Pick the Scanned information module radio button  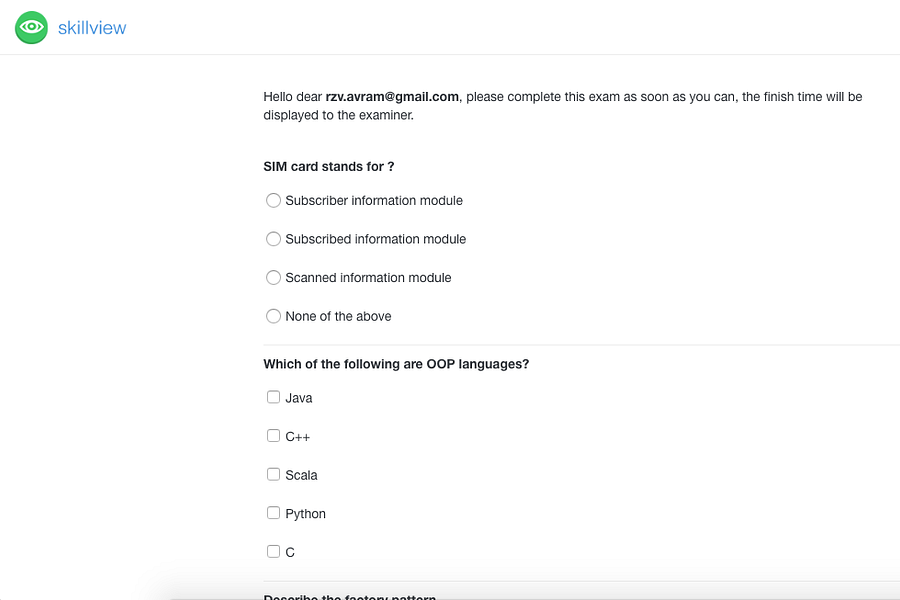tap(273, 277)
